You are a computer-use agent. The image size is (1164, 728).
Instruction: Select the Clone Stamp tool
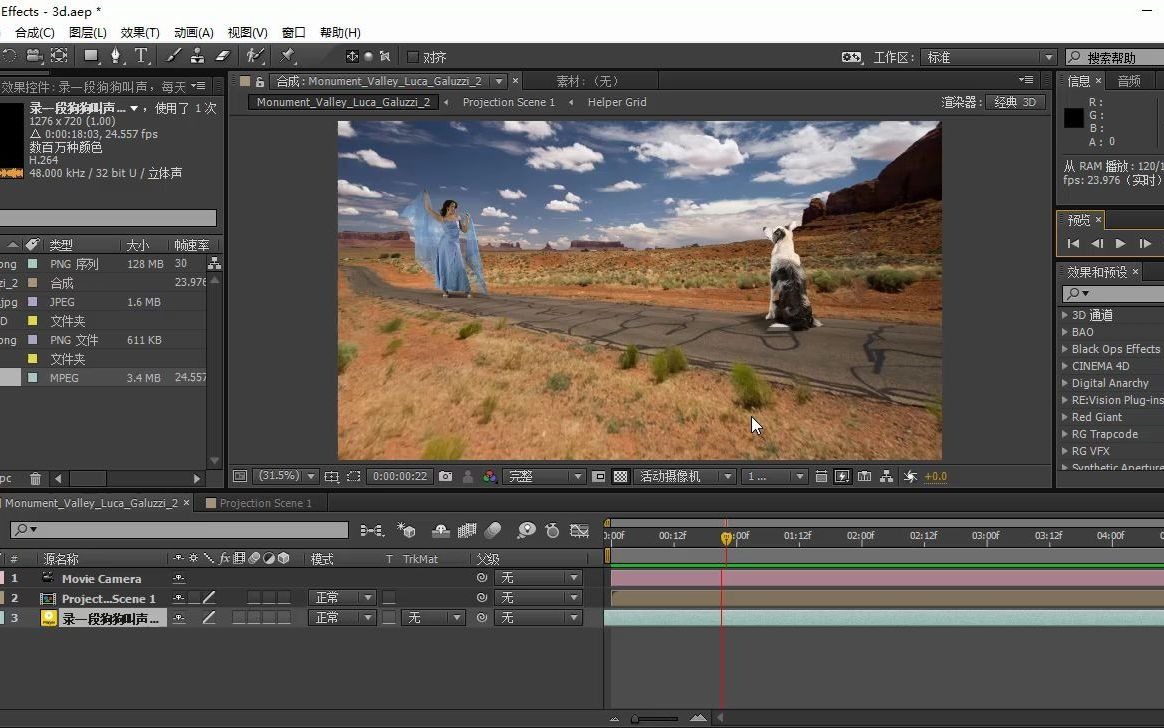pos(198,56)
